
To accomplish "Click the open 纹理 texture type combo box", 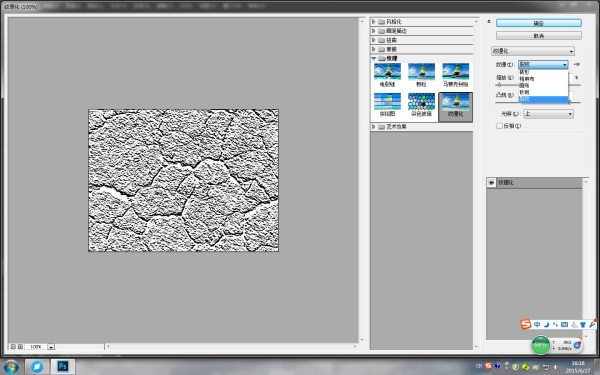I will point(543,64).
